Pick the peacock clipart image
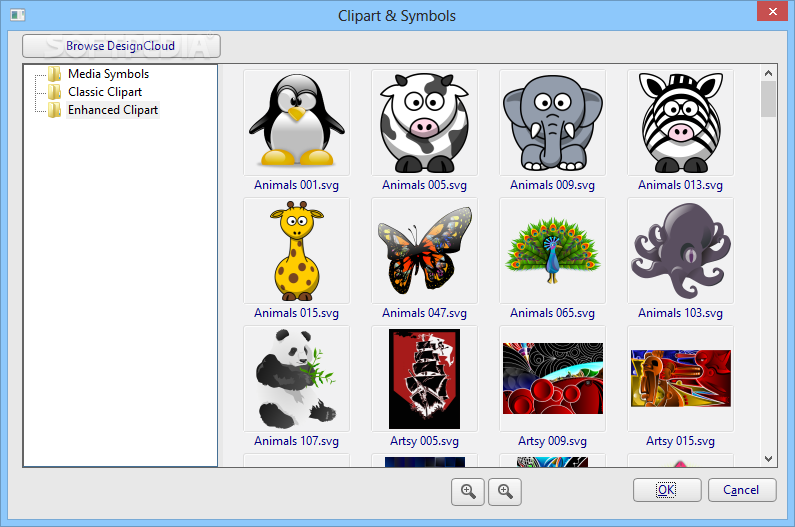Viewport: 795px width, 527px height. click(552, 251)
